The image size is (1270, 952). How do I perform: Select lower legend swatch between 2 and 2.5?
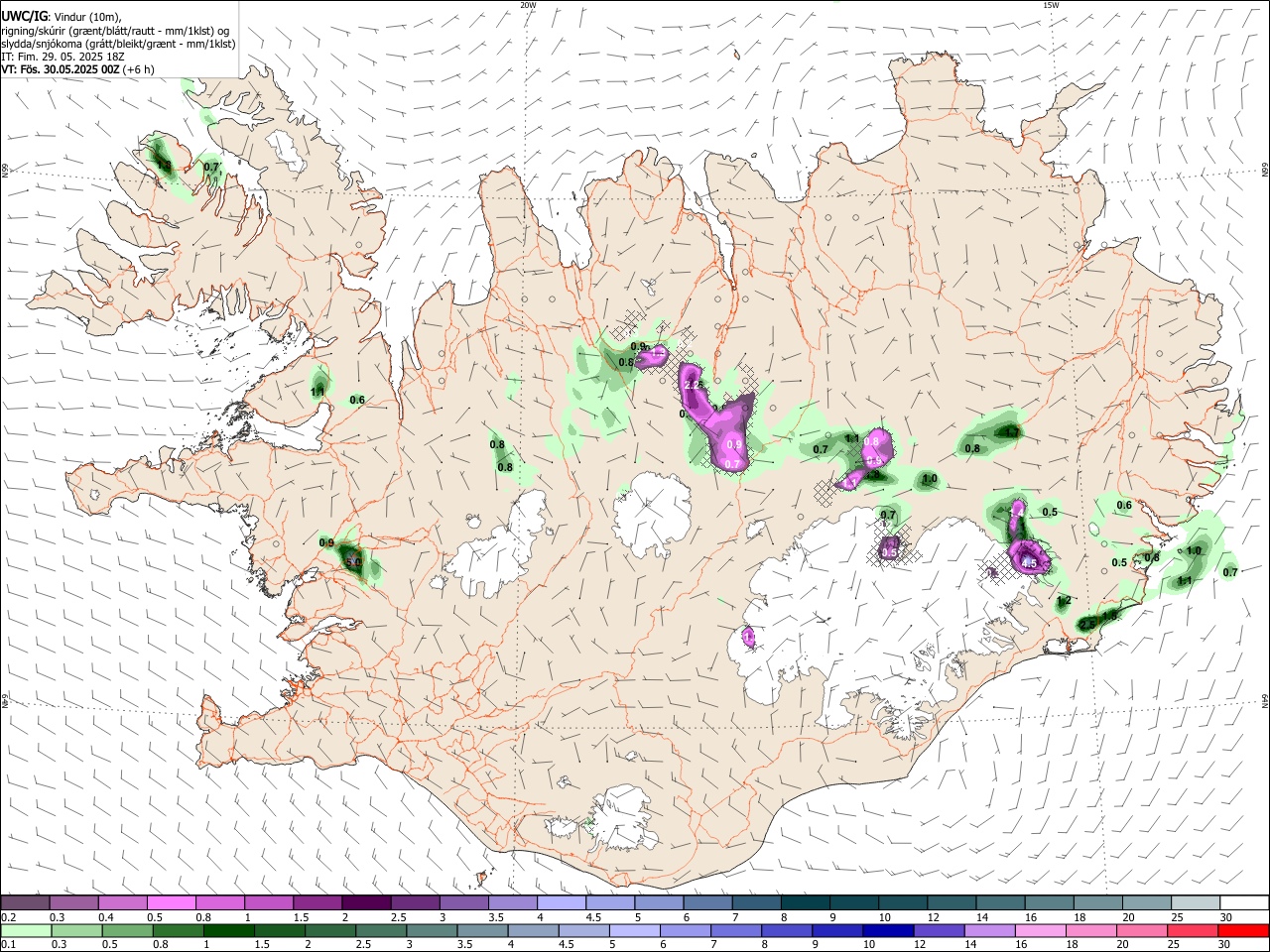coord(330,930)
